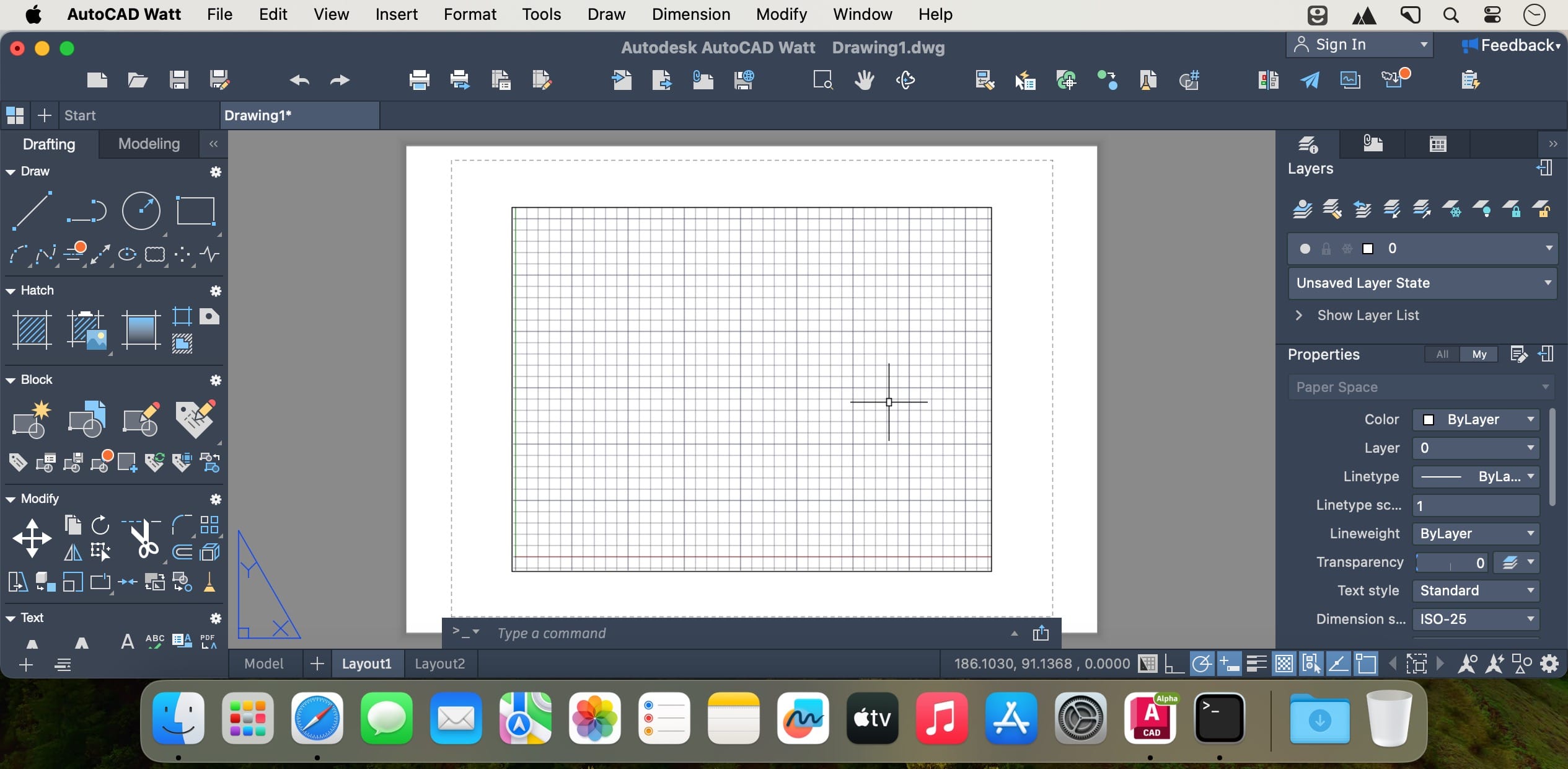Click the Feedback button
This screenshot has height=769, width=1568.
click(x=1511, y=45)
